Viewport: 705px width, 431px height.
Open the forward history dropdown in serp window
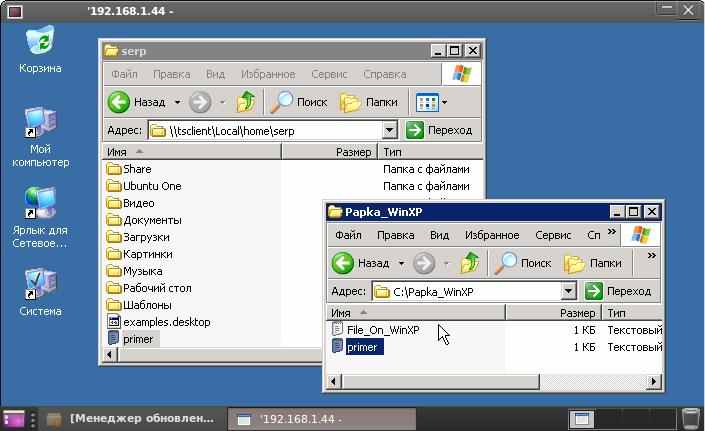[x=222, y=102]
